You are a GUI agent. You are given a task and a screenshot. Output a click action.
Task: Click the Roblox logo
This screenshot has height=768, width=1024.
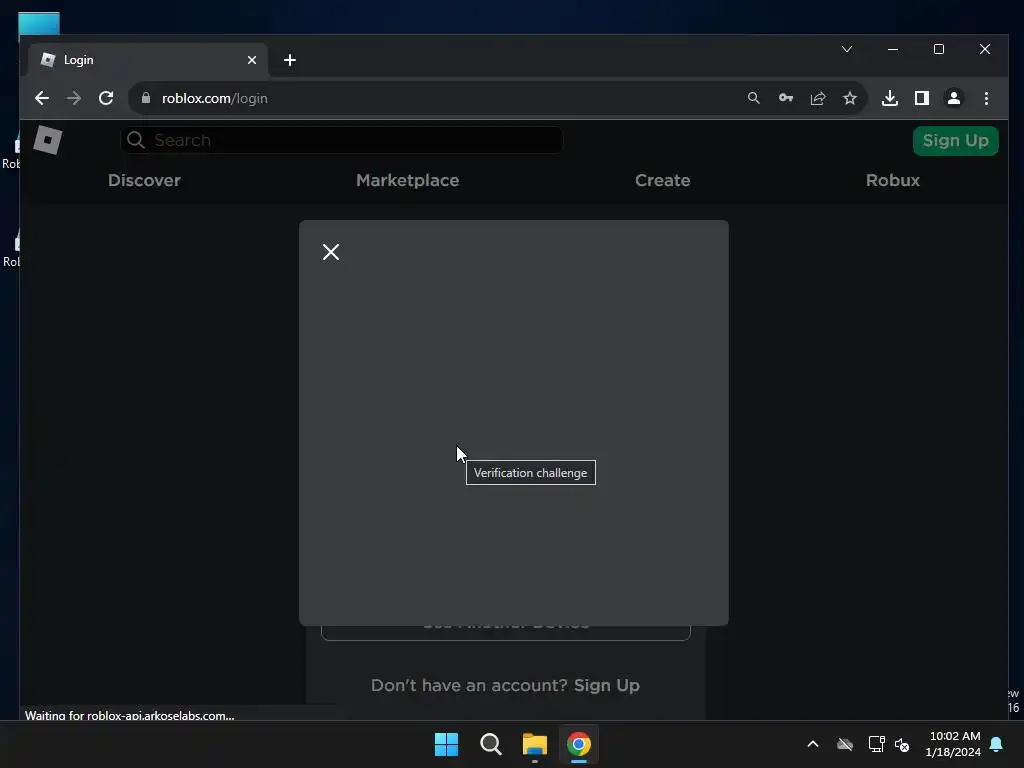pos(48,140)
